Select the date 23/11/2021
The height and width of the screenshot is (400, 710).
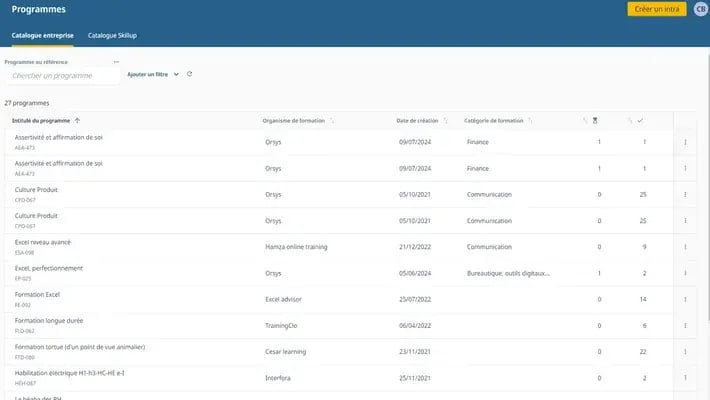pyautogui.click(x=415, y=352)
